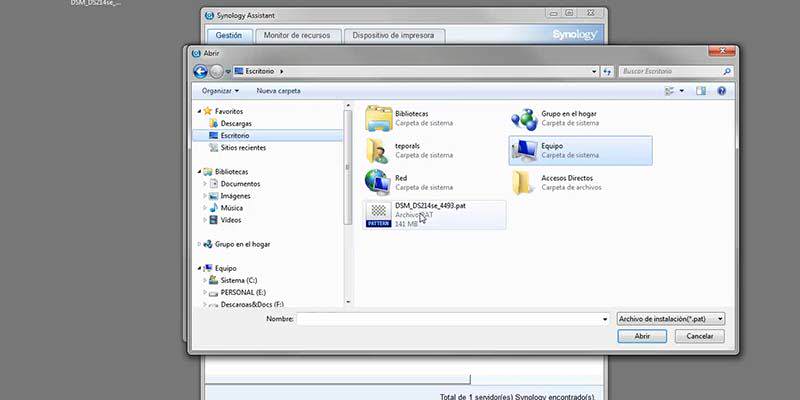Click the search magnifier icon
Viewport: 800px width, 400px height.
coord(727,71)
